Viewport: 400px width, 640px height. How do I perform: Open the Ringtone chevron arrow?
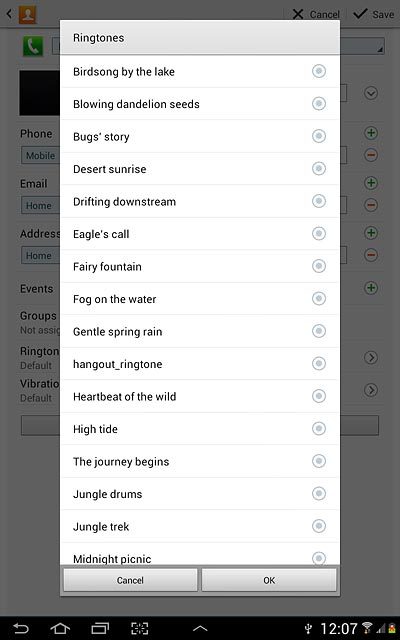pyautogui.click(x=371, y=358)
